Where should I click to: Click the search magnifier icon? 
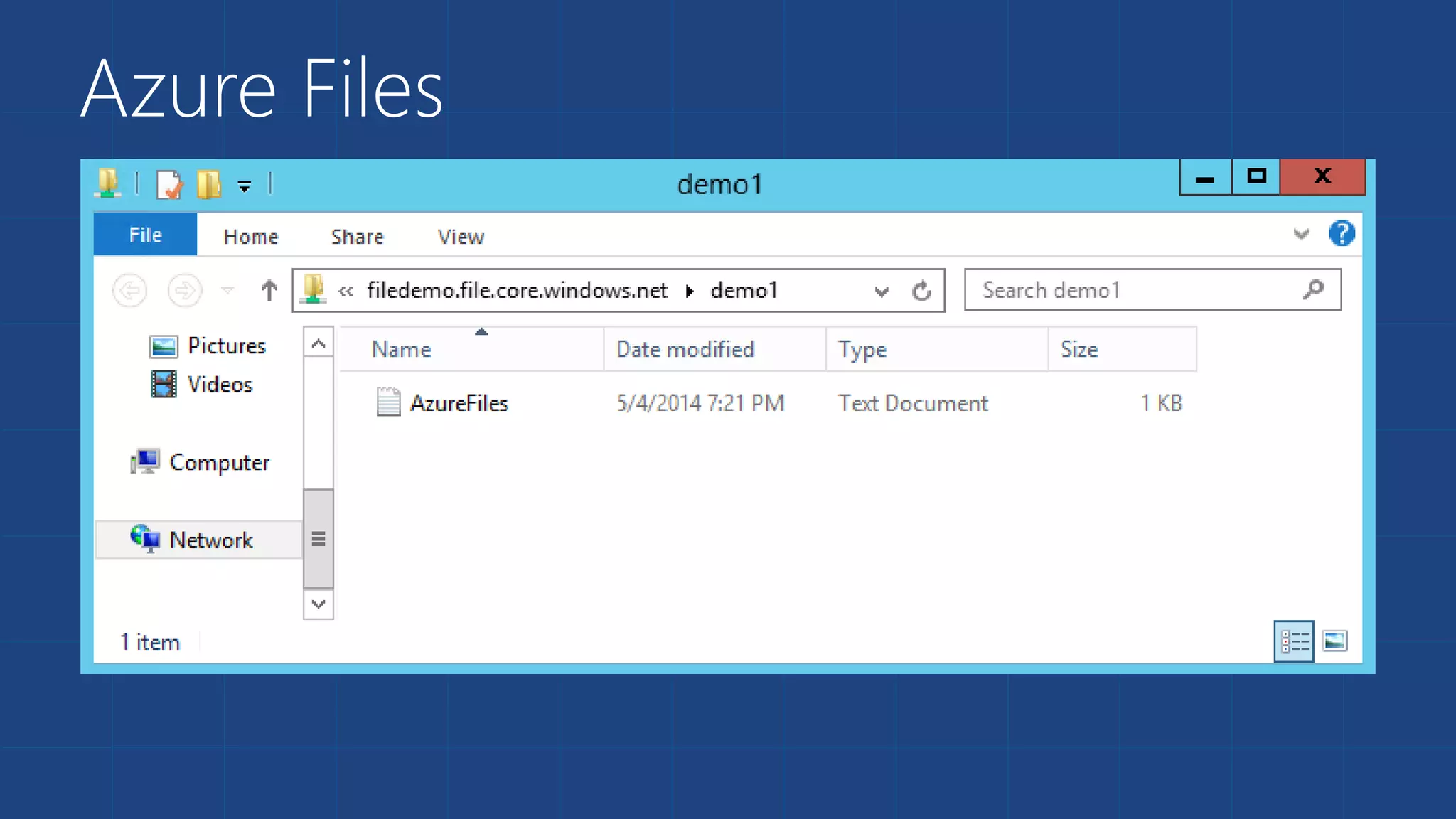pyautogui.click(x=1313, y=289)
